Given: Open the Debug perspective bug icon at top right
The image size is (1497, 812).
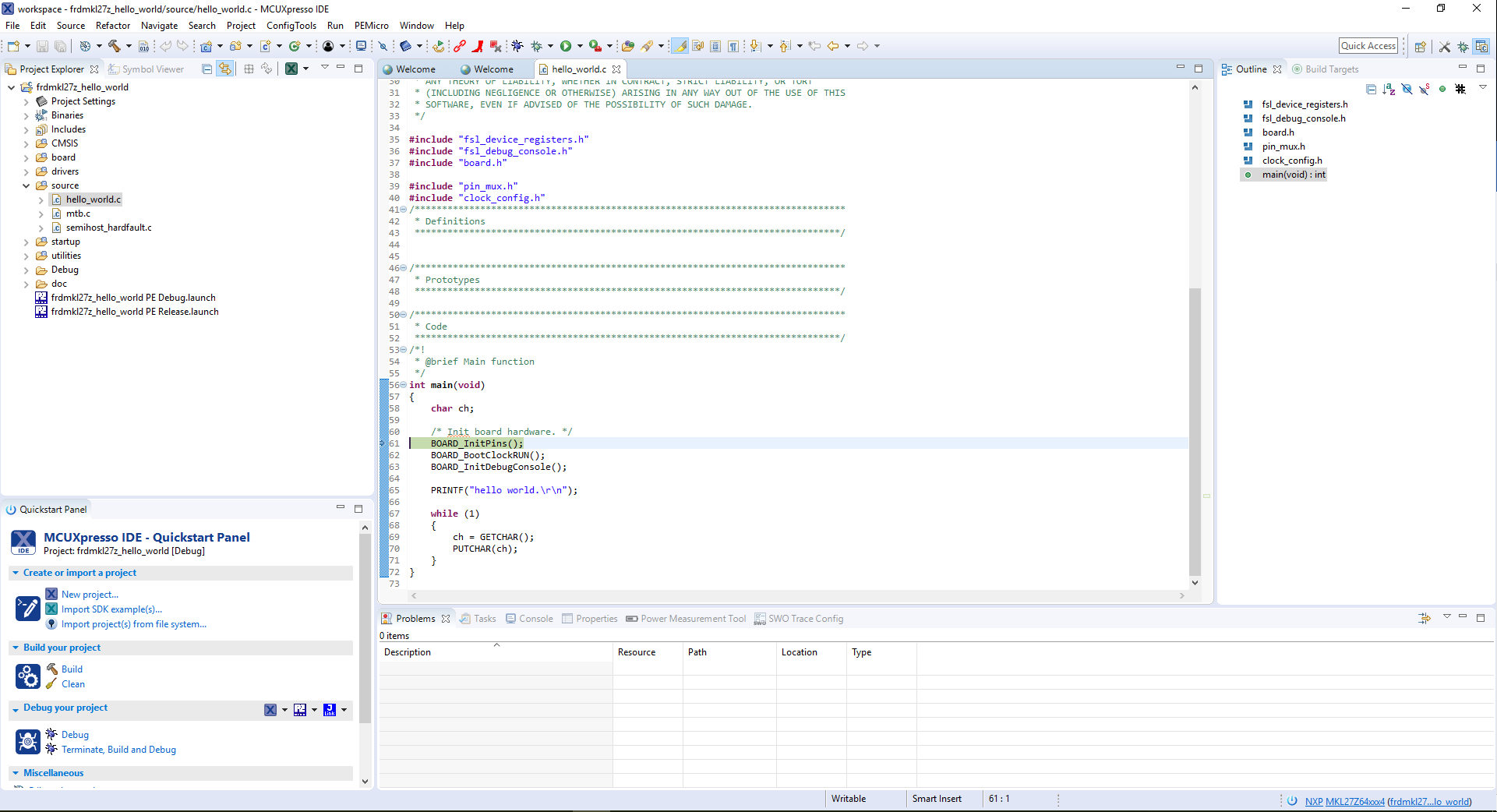Looking at the screenshot, I should coord(1463,46).
